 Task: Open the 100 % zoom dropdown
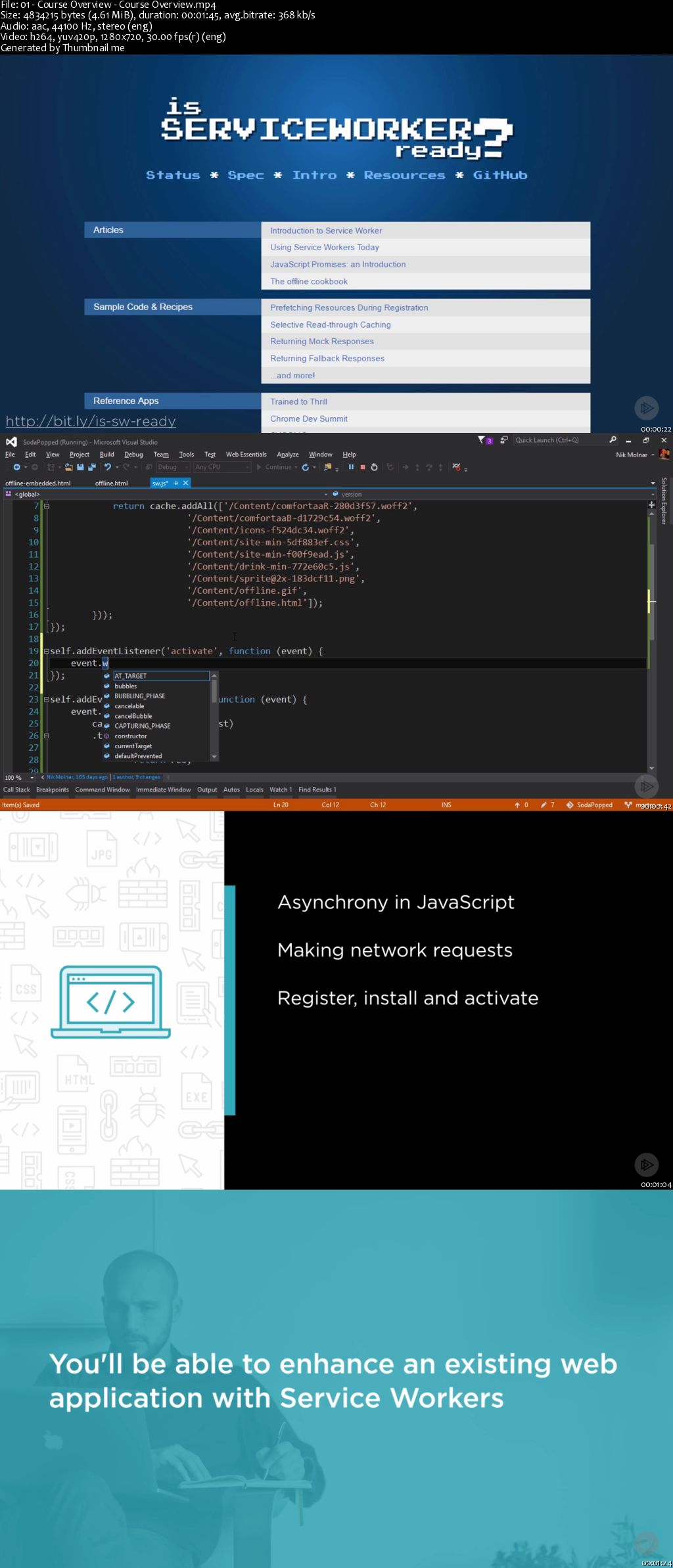(19, 777)
